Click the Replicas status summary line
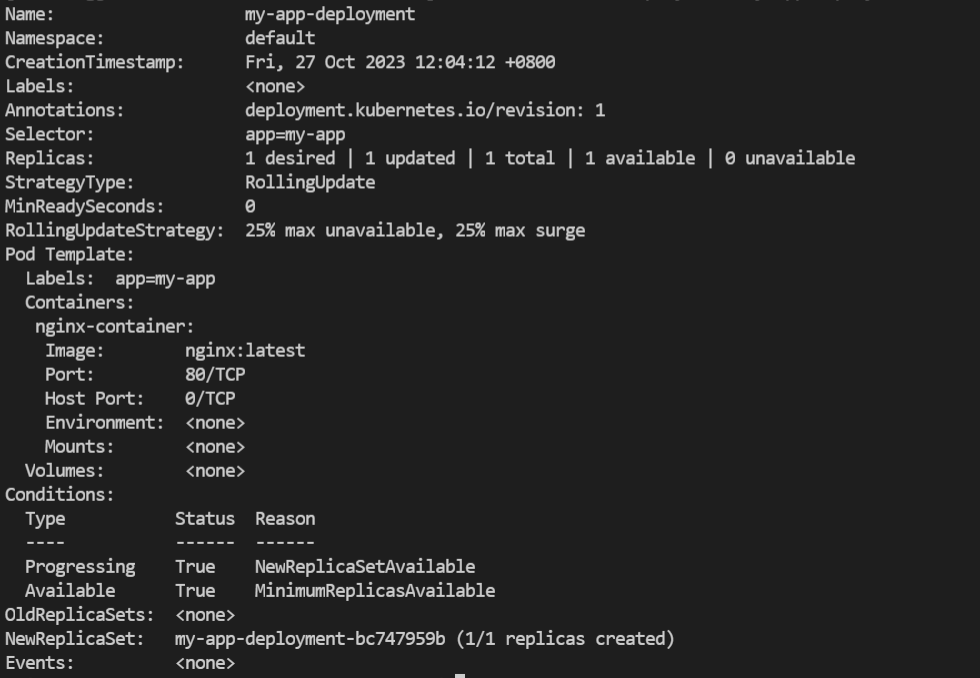This screenshot has height=678, width=980. 549,159
